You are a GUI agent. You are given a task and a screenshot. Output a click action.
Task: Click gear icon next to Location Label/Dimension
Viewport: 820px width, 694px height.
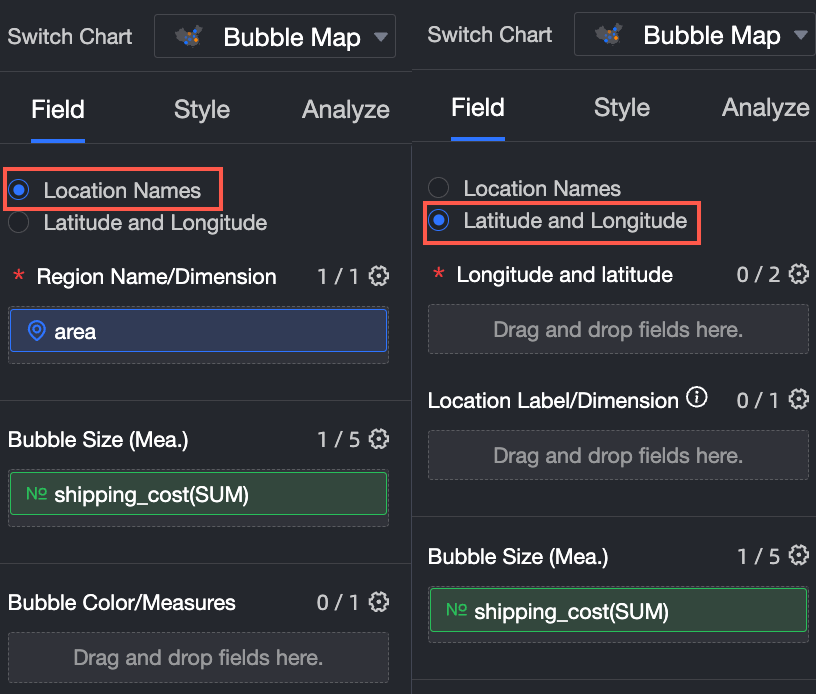click(798, 400)
